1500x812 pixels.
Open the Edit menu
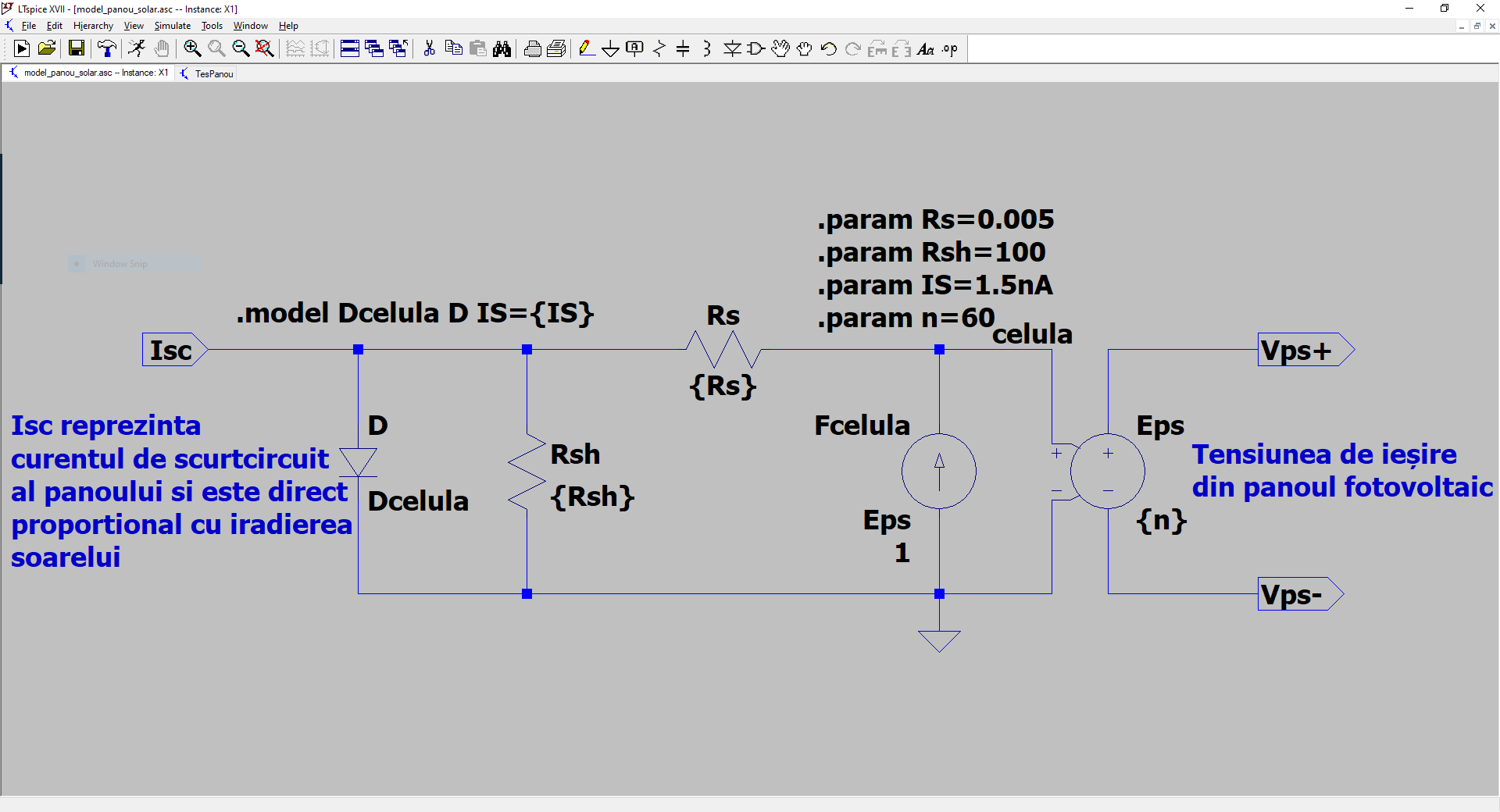coord(55,26)
